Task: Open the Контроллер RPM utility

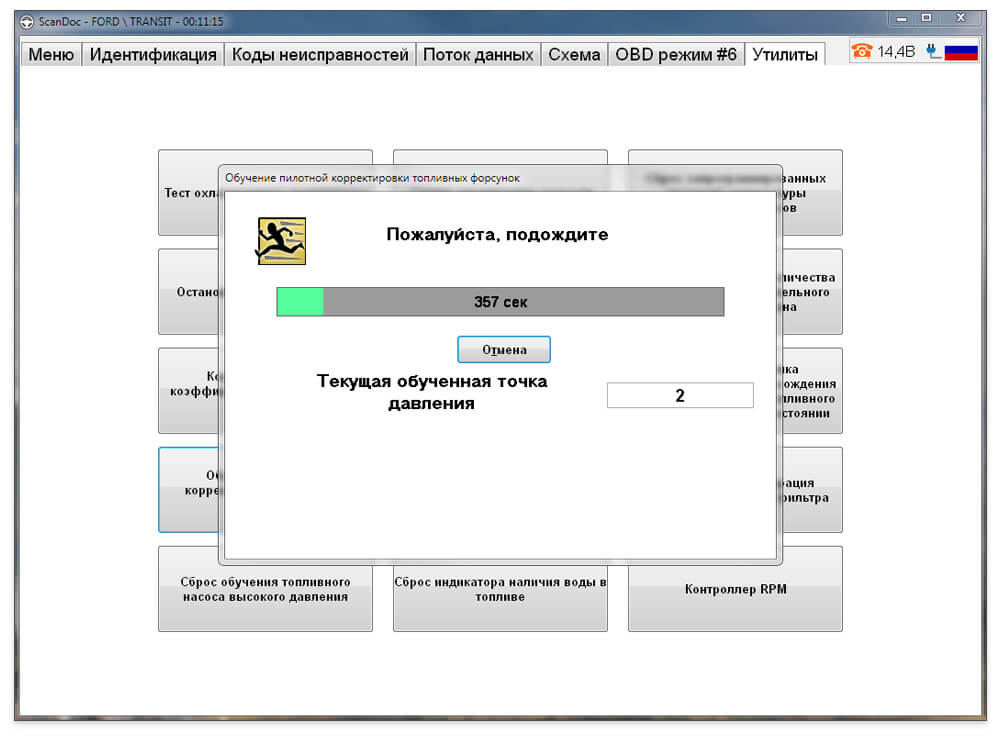Action: tap(735, 589)
